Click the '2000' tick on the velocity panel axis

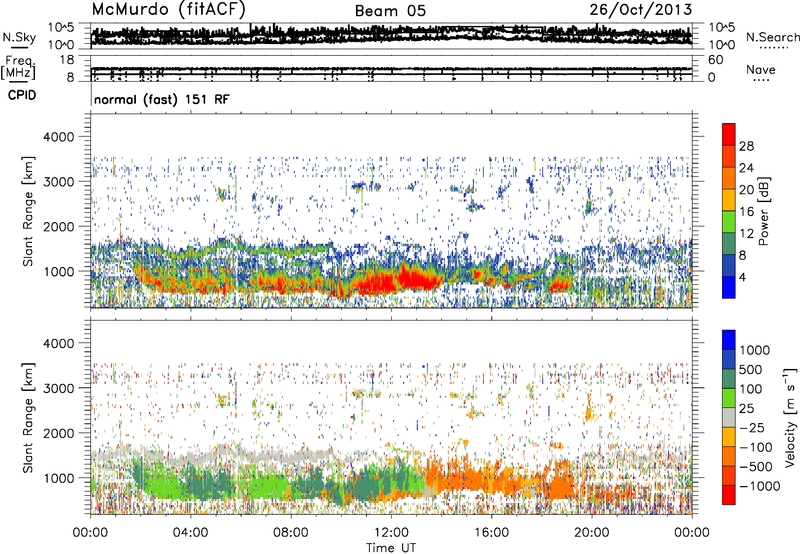[x=58, y=433]
